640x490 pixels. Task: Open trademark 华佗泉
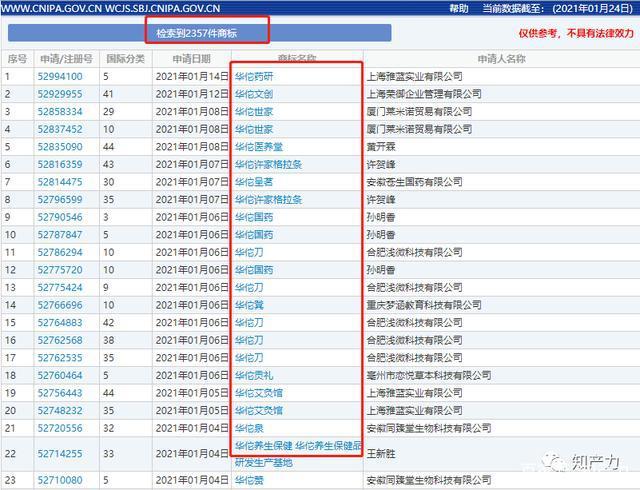point(249,428)
